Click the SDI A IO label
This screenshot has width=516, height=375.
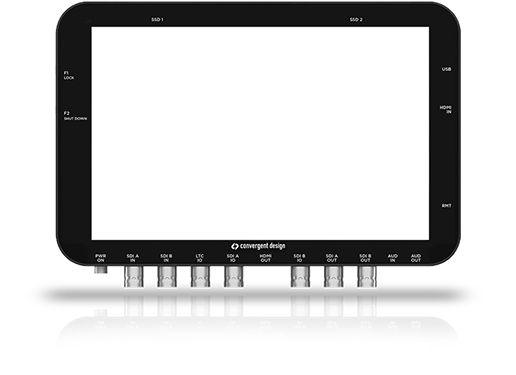(233, 258)
